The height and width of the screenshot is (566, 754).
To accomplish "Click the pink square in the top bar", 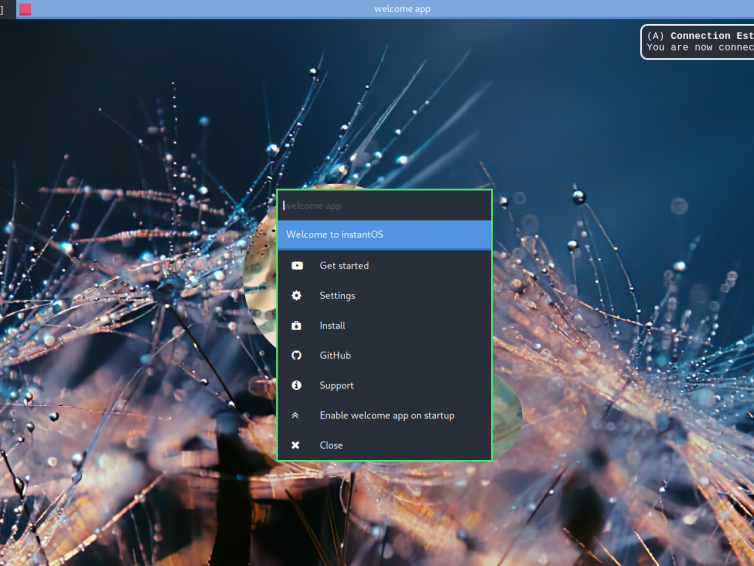I will pyautogui.click(x=25, y=9).
